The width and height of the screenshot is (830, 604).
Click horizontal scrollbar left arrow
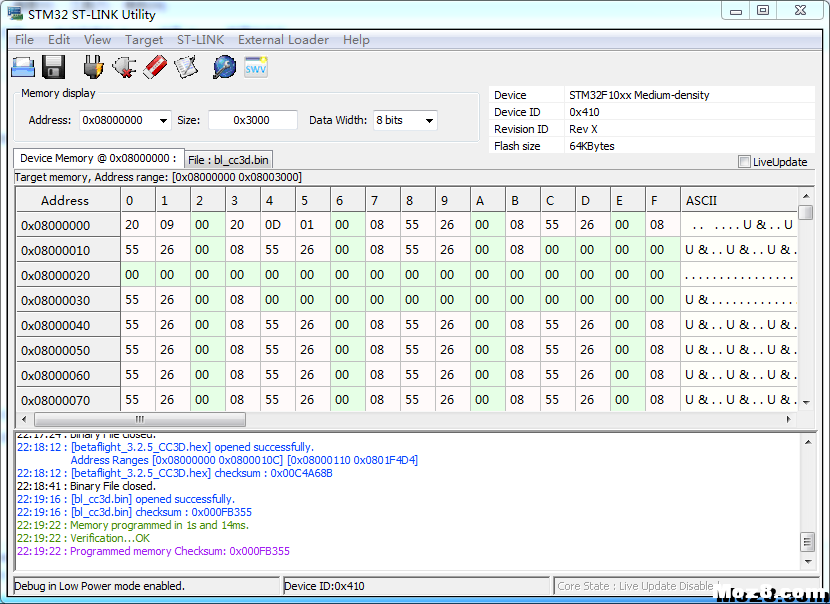point(24,419)
